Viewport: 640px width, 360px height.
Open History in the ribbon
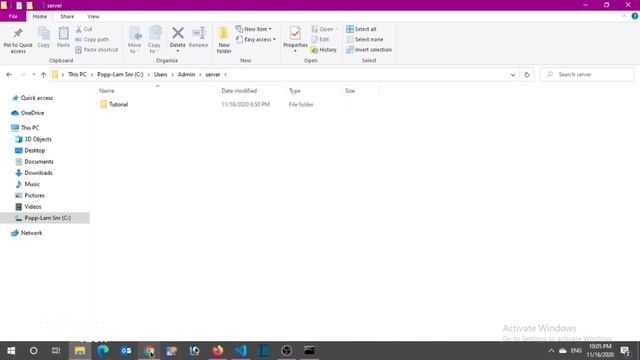(324, 49)
